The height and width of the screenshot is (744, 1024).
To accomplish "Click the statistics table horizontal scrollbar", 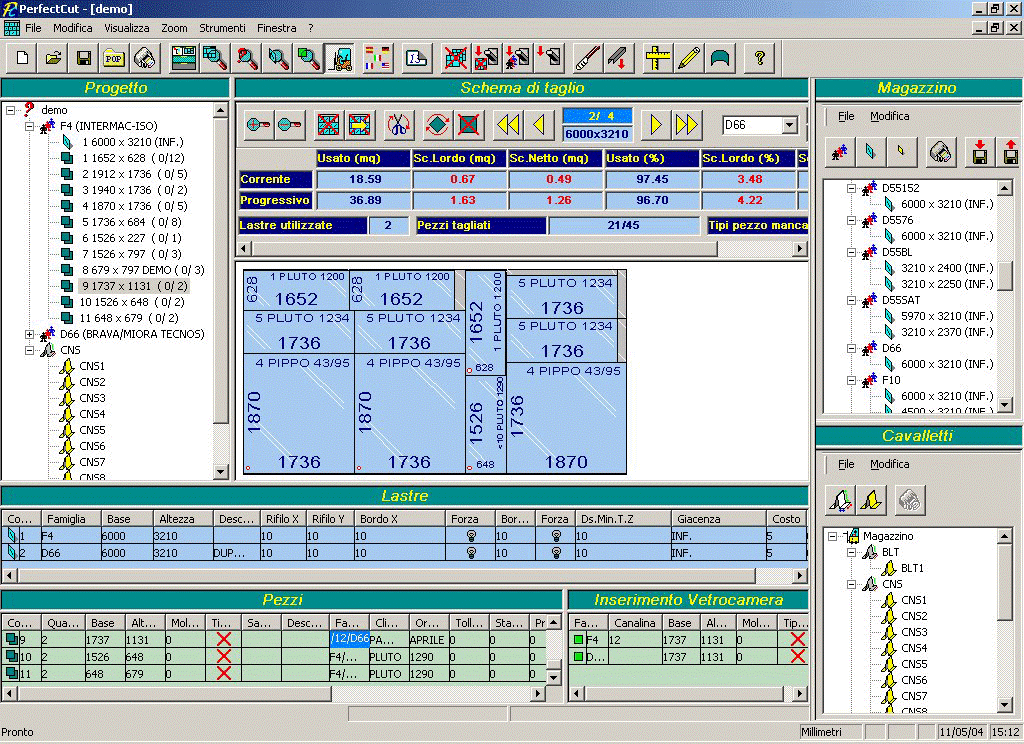I will (x=522, y=248).
